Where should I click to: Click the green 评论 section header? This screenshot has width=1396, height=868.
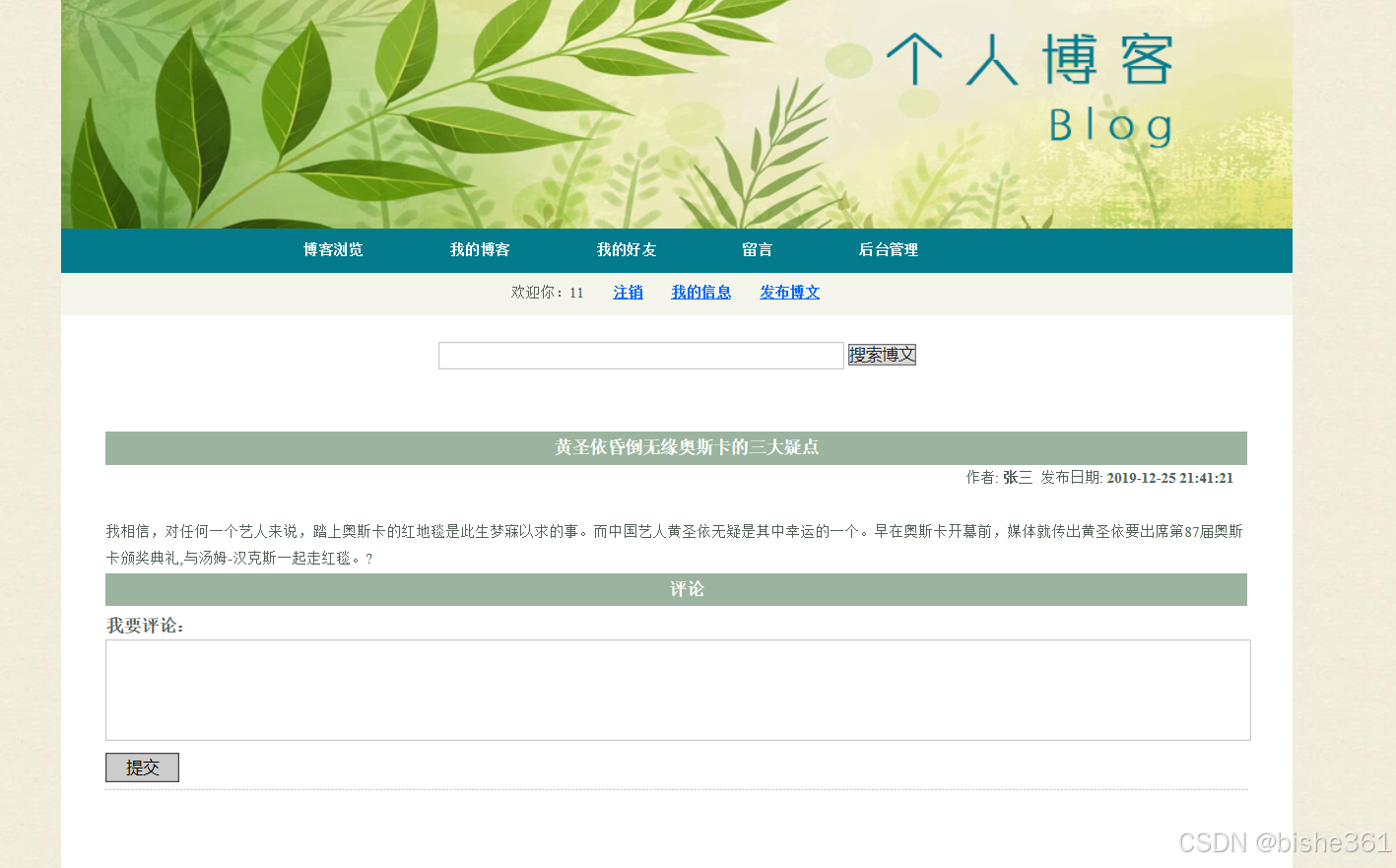click(677, 589)
